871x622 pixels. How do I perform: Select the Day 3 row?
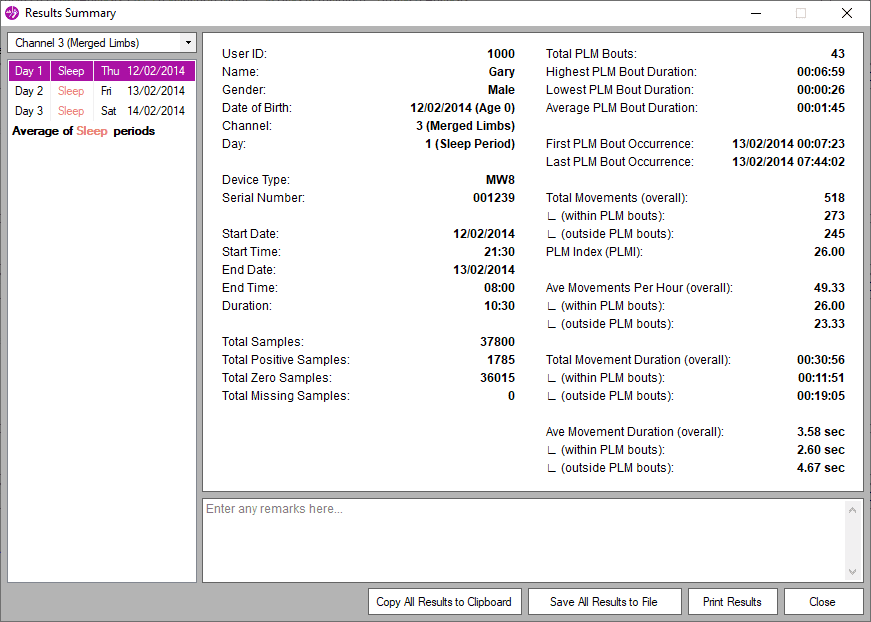[28, 111]
